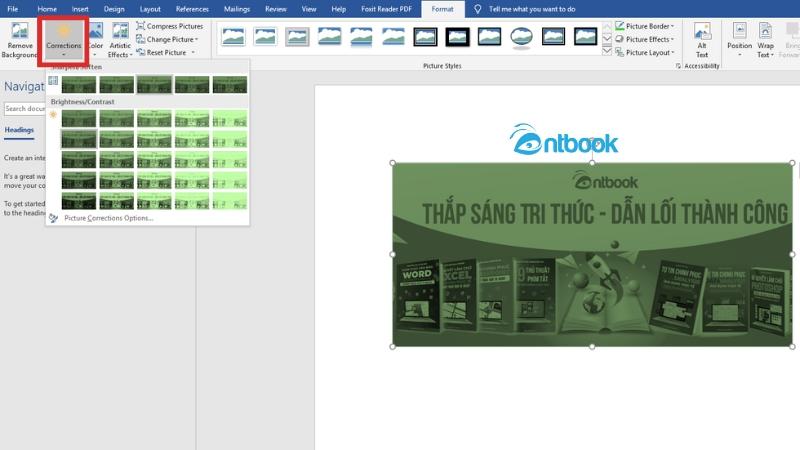The height and width of the screenshot is (450, 800).
Task: Open the Help ribbon tab
Action: click(x=338, y=9)
